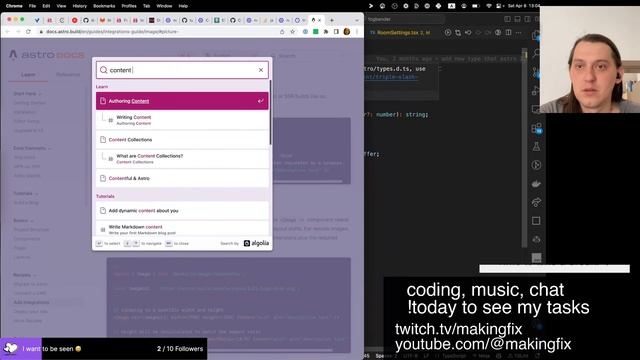Click the Algolia logo link
This screenshot has width=640, height=360.
coord(256,243)
